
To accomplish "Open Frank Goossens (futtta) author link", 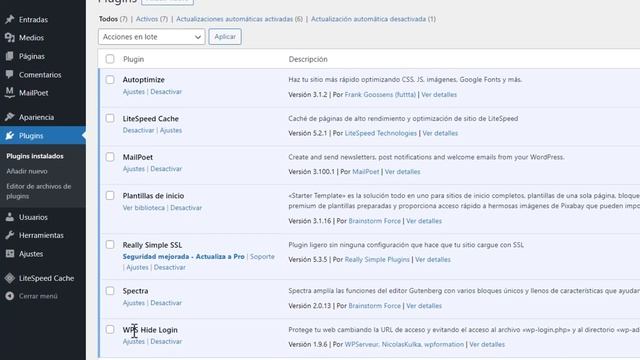I will pos(380,94).
